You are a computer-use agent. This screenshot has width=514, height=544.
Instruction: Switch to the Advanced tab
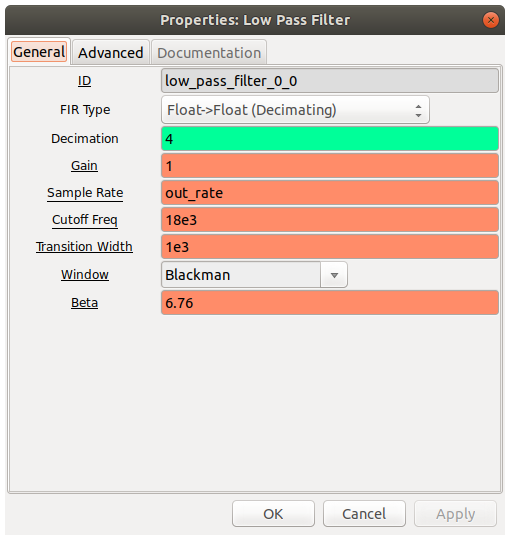[111, 53]
